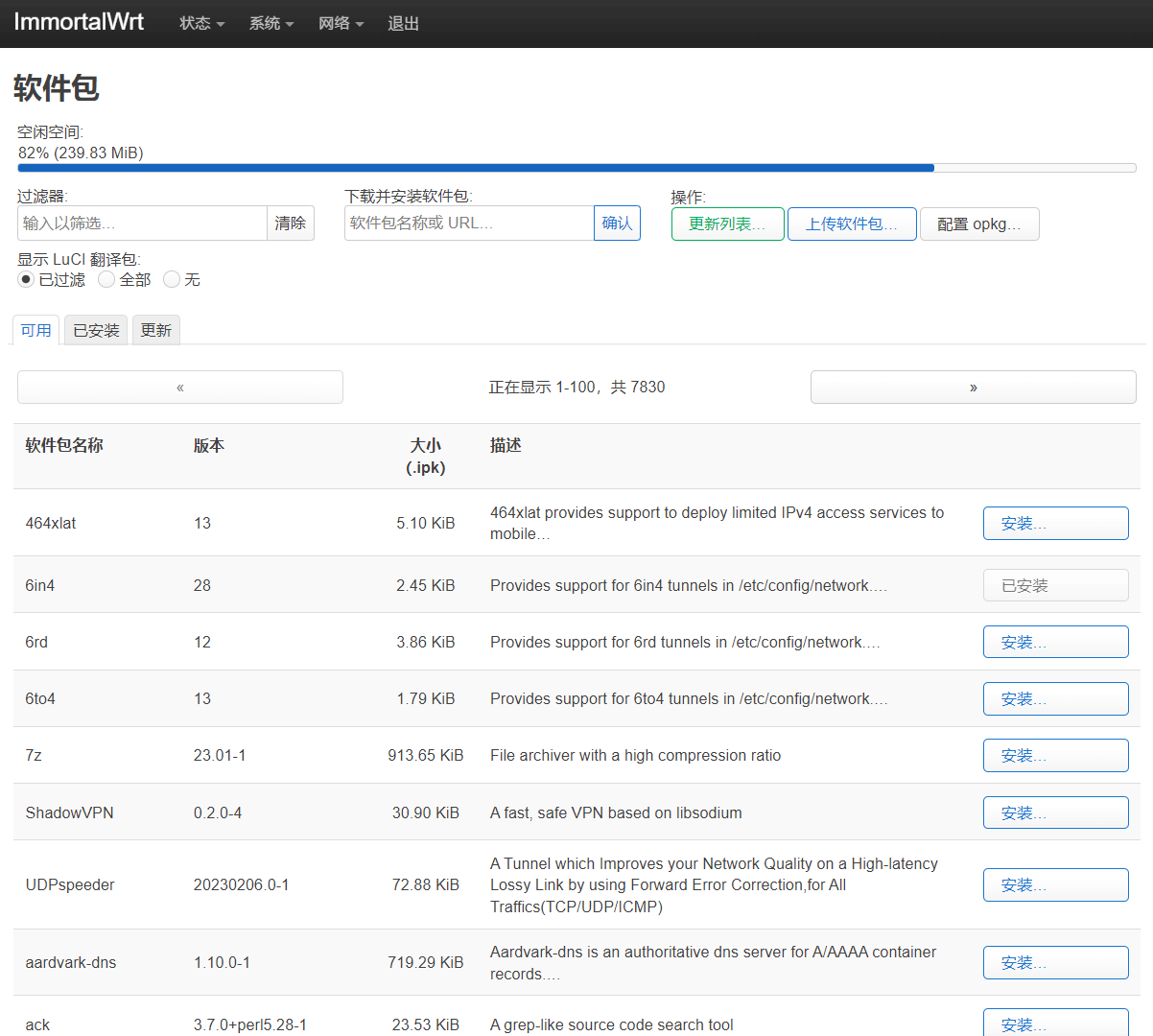This screenshot has width=1153, height=1036.
Task: Choose the 无 radio option
Action: pyautogui.click(x=172, y=279)
